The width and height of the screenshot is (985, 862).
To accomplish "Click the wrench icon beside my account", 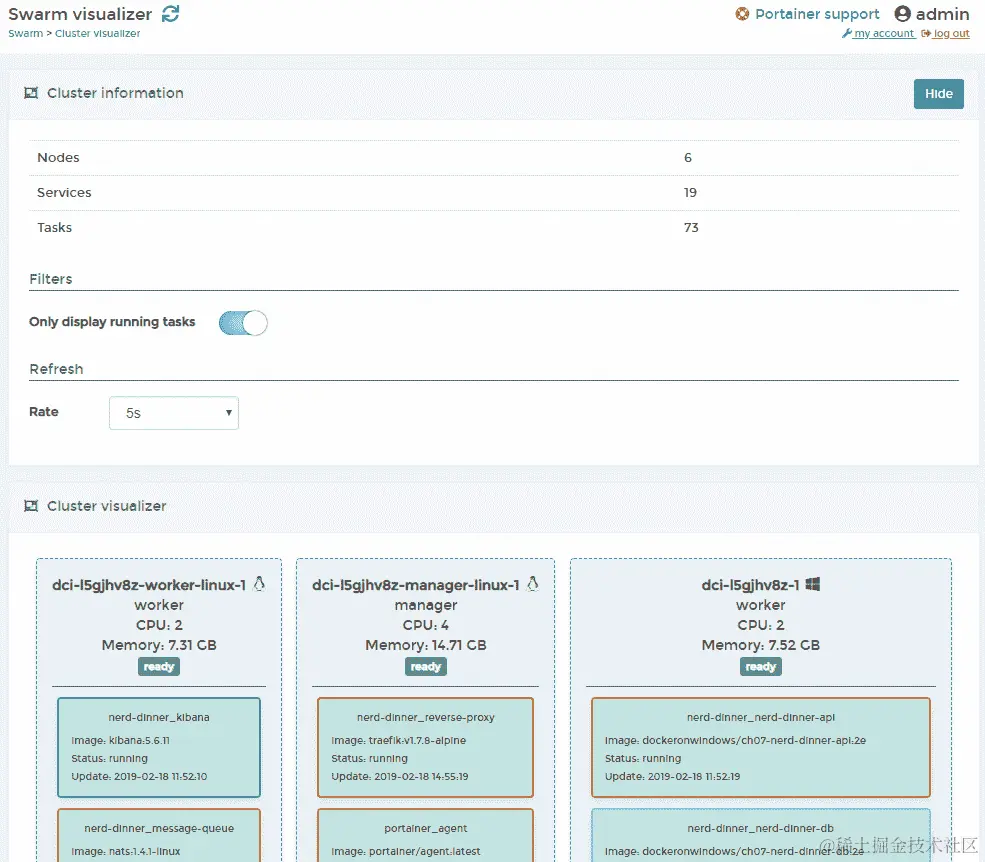I will click(846, 33).
